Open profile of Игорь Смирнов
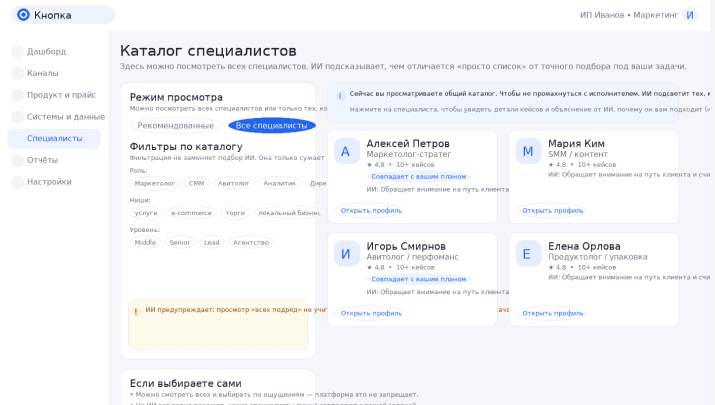 371,313
